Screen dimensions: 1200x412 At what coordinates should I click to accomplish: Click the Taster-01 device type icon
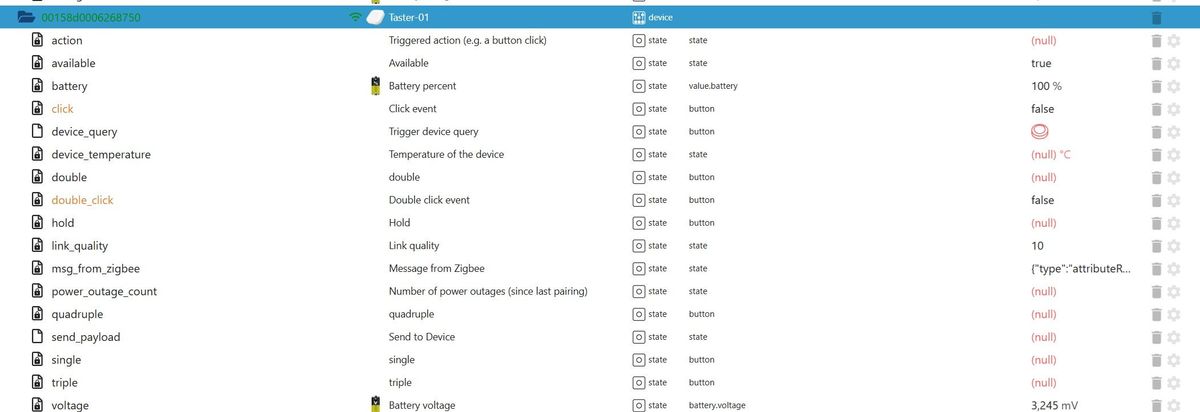click(x=639, y=18)
